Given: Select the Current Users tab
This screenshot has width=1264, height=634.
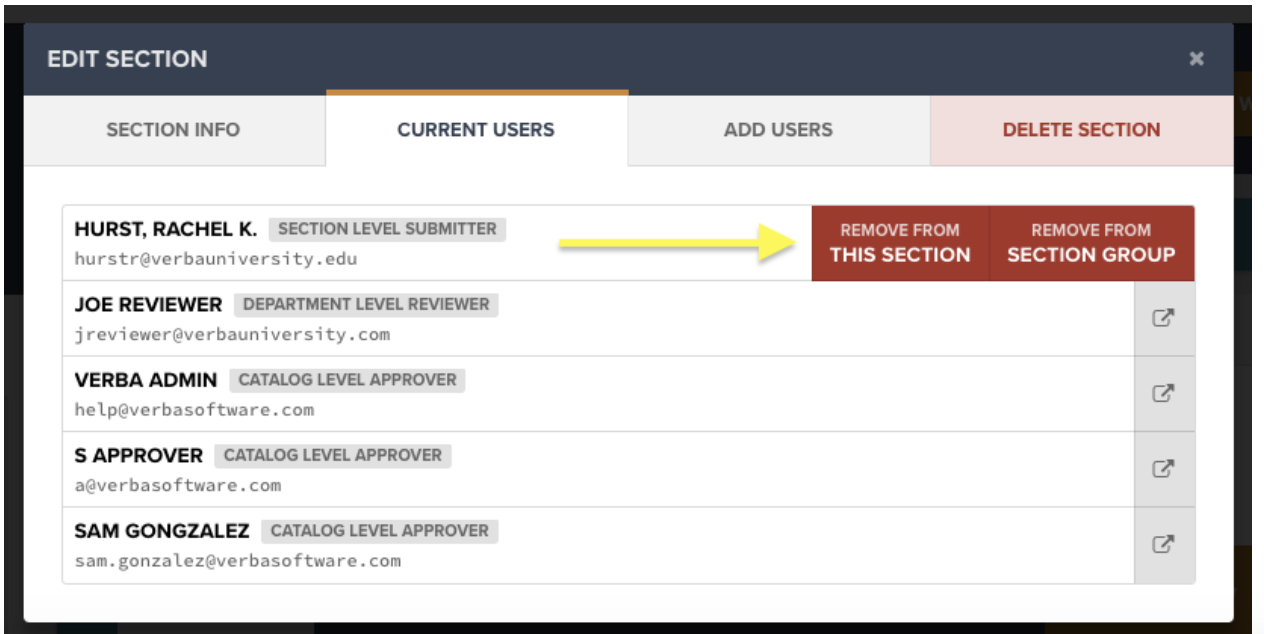Looking at the screenshot, I should pyautogui.click(x=476, y=129).
